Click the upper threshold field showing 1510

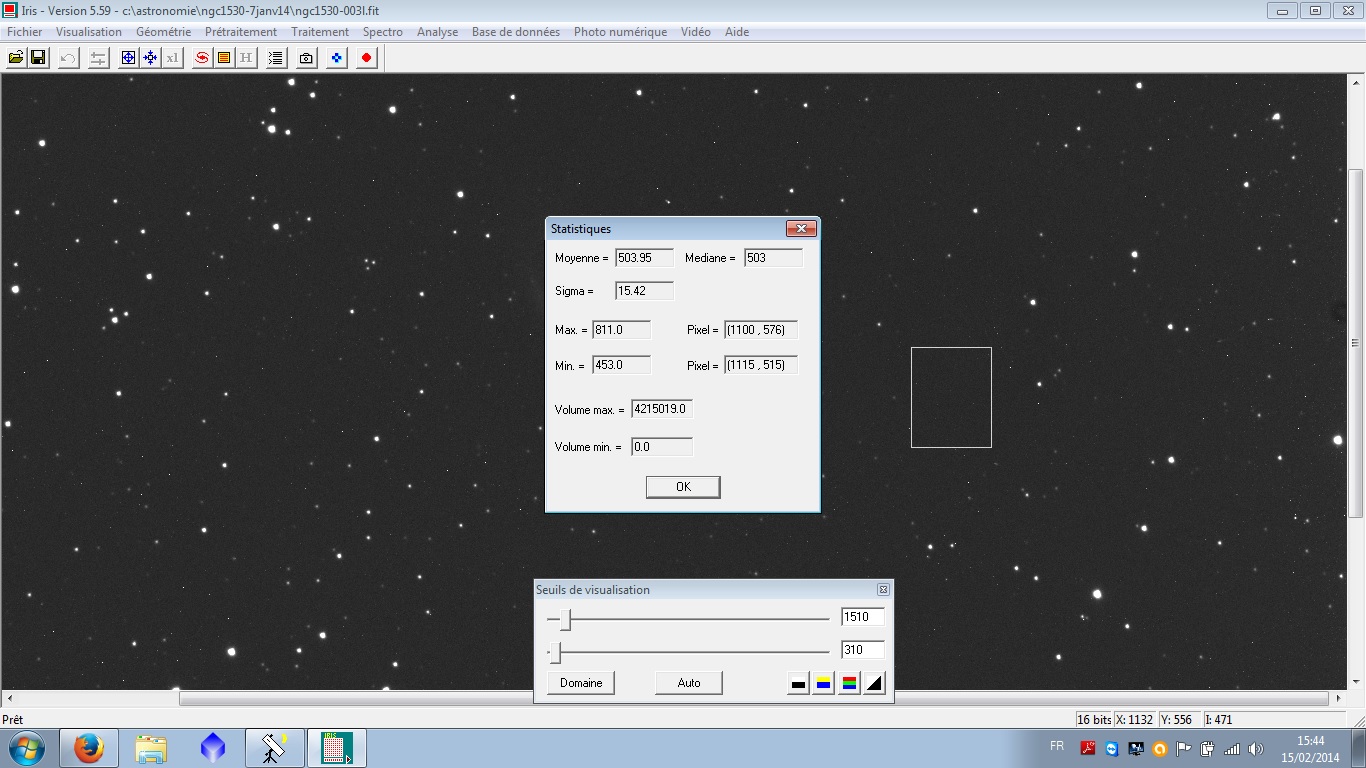(863, 617)
